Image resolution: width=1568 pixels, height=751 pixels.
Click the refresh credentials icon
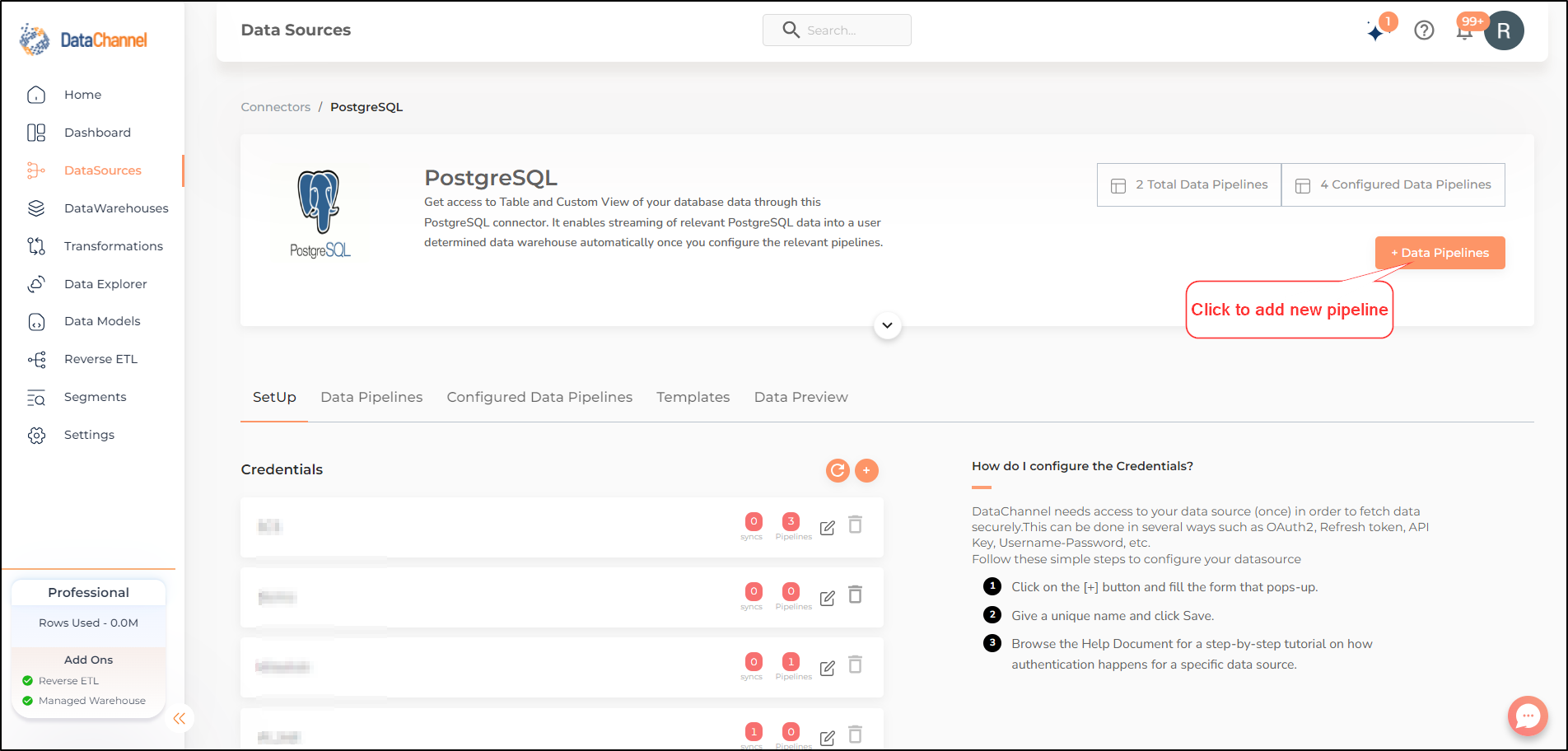click(838, 470)
